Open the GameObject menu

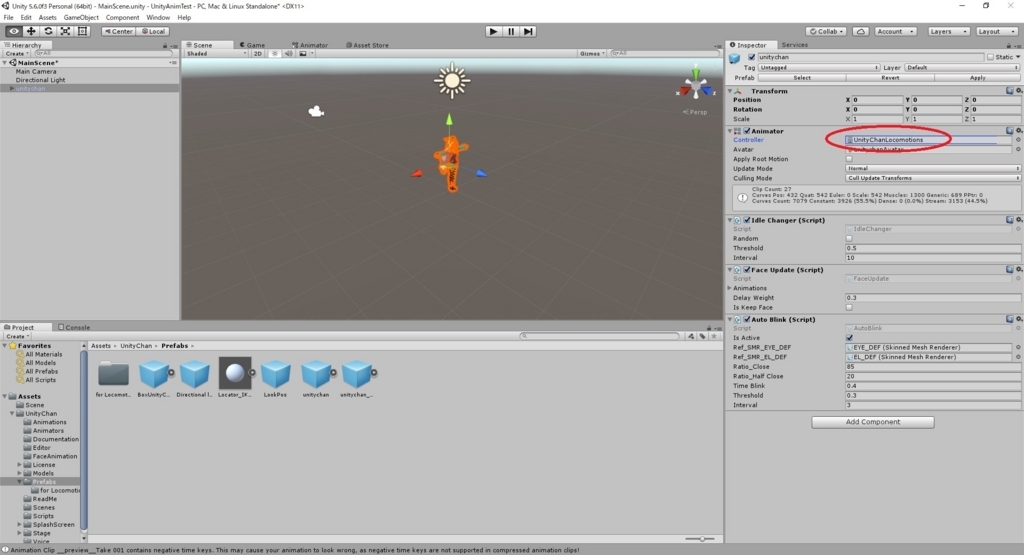81,18
